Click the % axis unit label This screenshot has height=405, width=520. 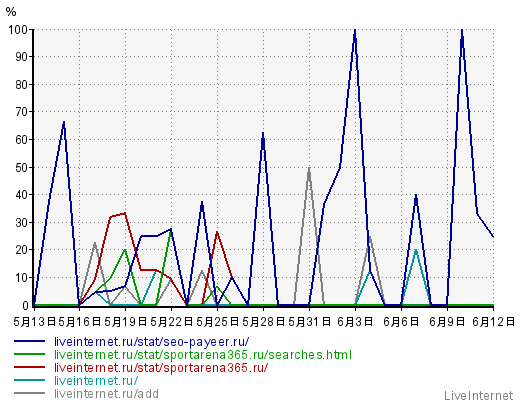click(x=11, y=12)
